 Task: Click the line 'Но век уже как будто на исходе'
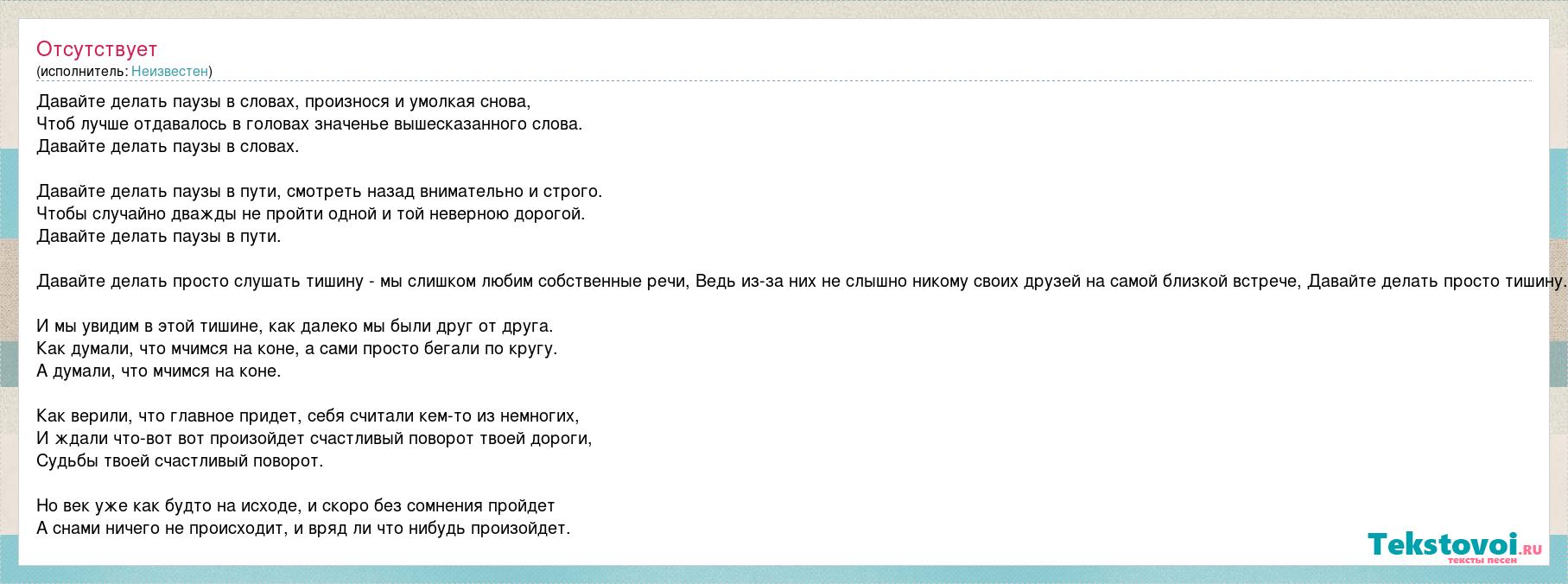tap(295, 506)
